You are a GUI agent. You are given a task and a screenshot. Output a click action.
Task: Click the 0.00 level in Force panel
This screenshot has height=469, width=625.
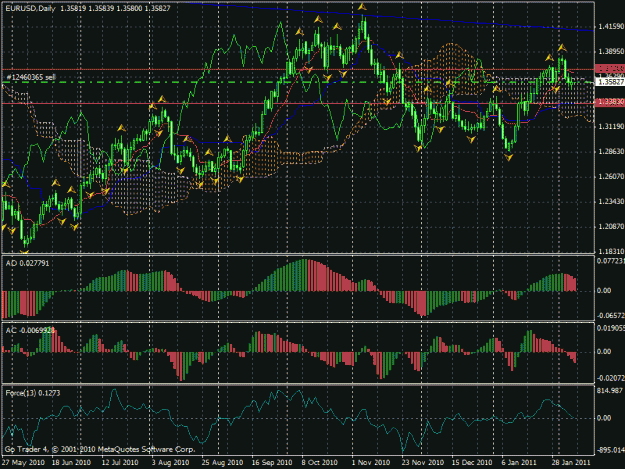[604, 418]
